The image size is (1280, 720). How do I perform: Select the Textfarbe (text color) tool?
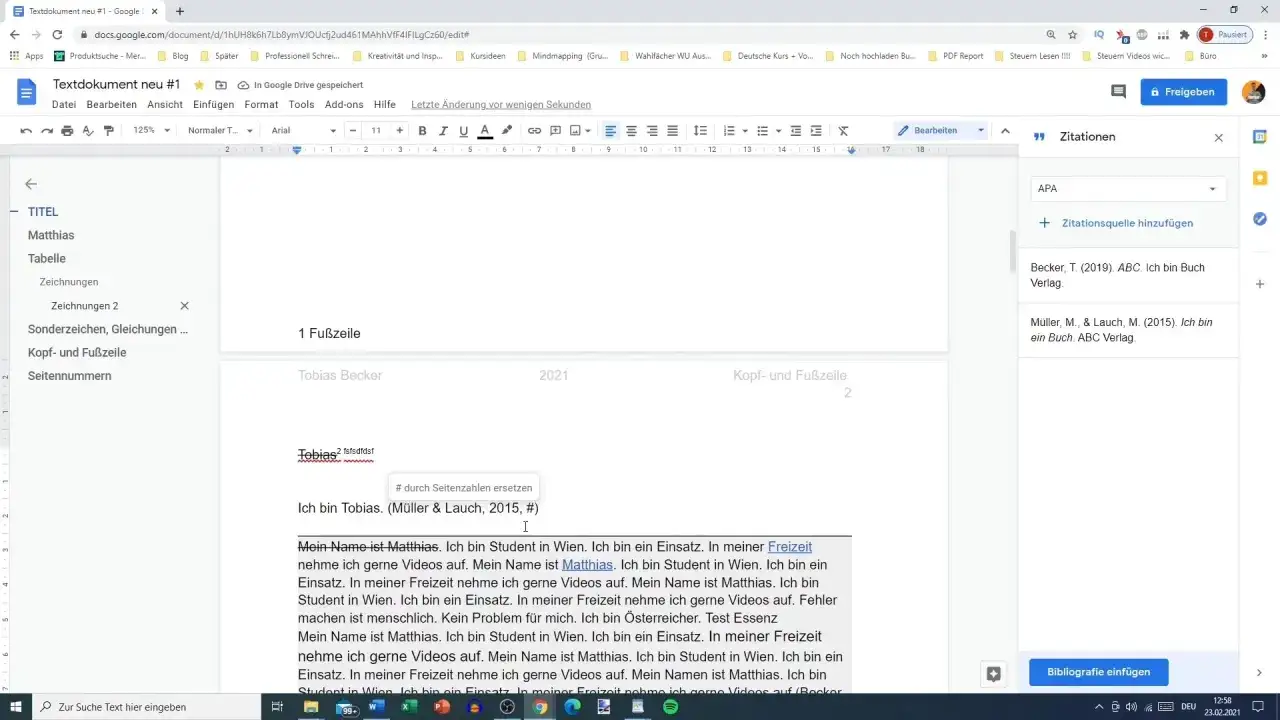click(484, 130)
